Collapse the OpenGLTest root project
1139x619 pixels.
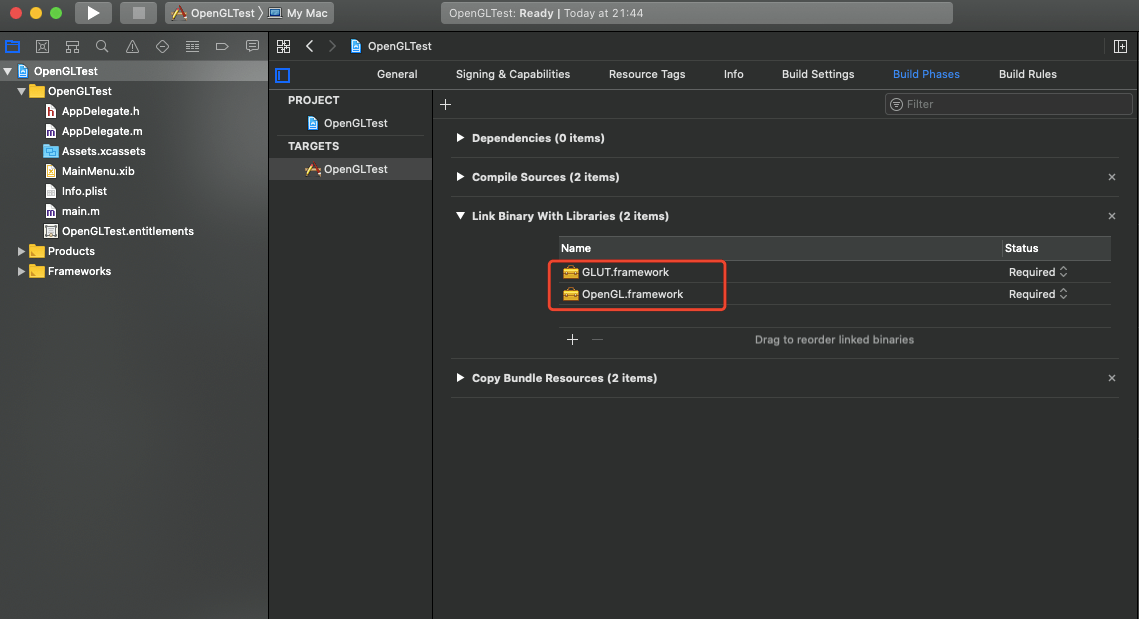click(x=8, y=71)
